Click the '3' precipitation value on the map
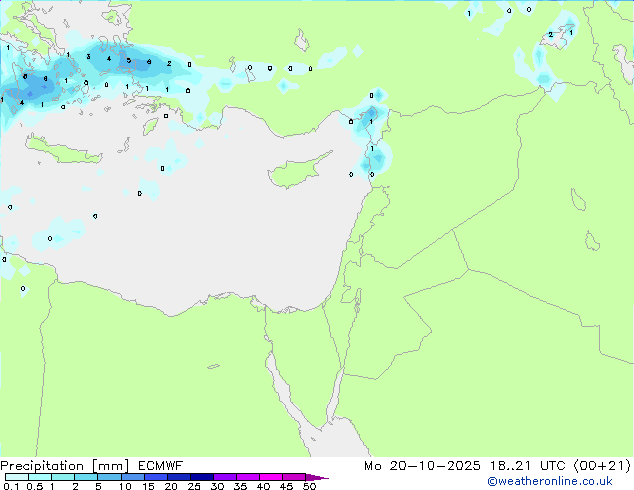The image size is (634, 490). pyautogui.click(x=88, y=57)
